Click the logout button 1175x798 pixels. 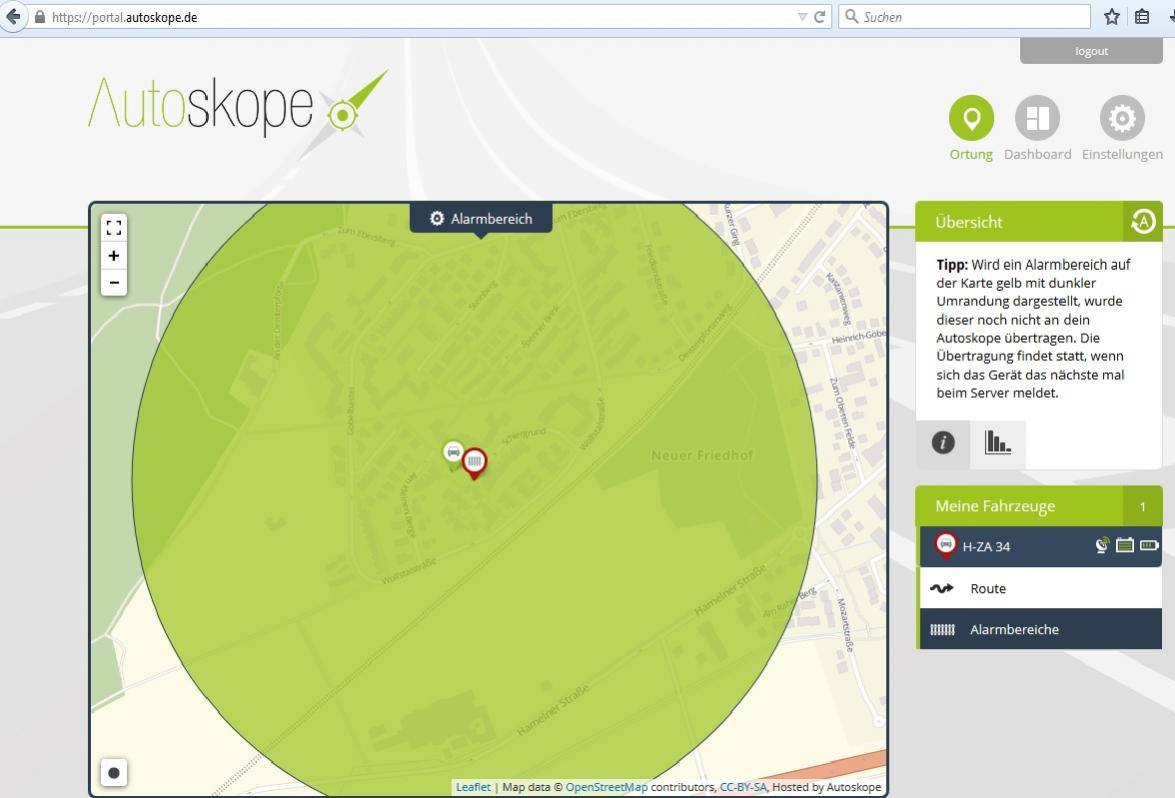1091,51
